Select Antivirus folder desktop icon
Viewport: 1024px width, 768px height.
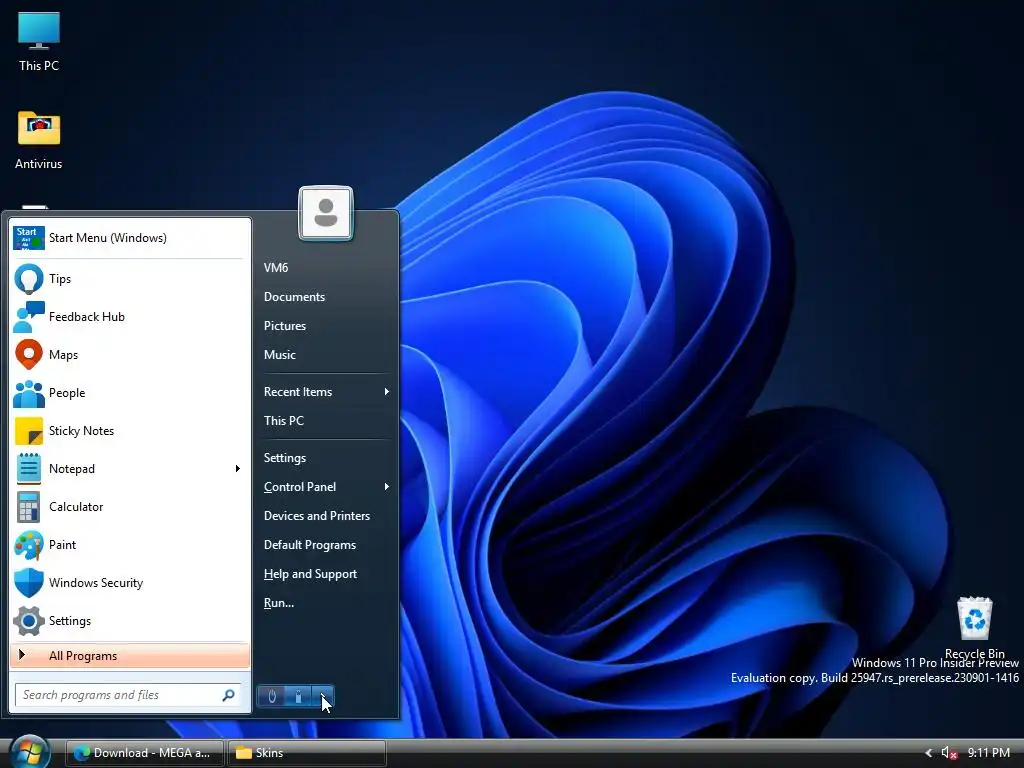pos(39,140)
